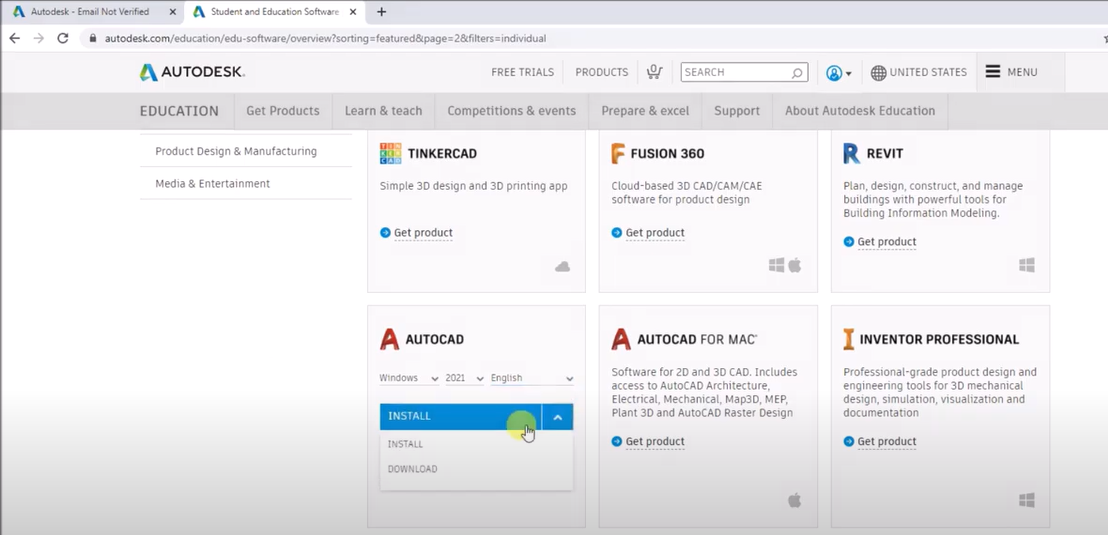Click the browser address bar URL
Image resolution: width=1108 pixels, height=535 pixels.
(x=326, y=38)
